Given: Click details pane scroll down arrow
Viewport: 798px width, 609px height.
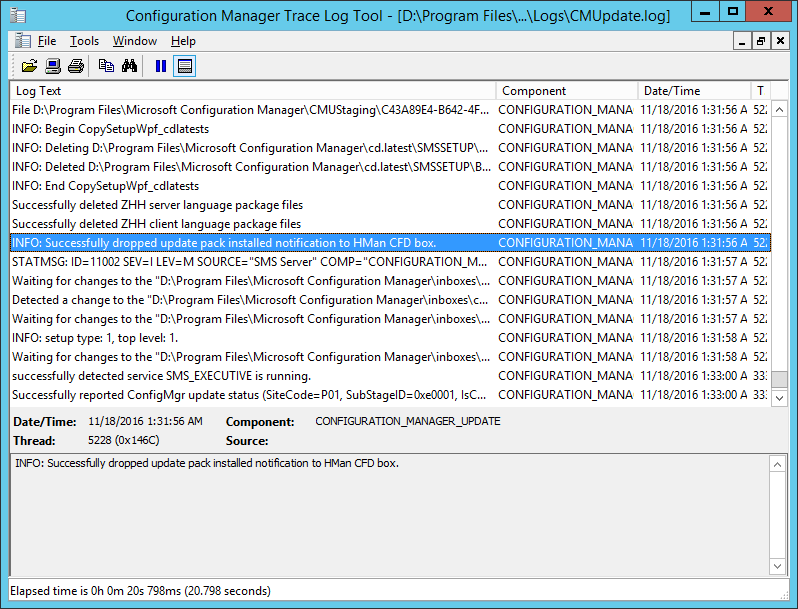Looking at the screenshot, I should pyautogui.click(x=777, y=566).
